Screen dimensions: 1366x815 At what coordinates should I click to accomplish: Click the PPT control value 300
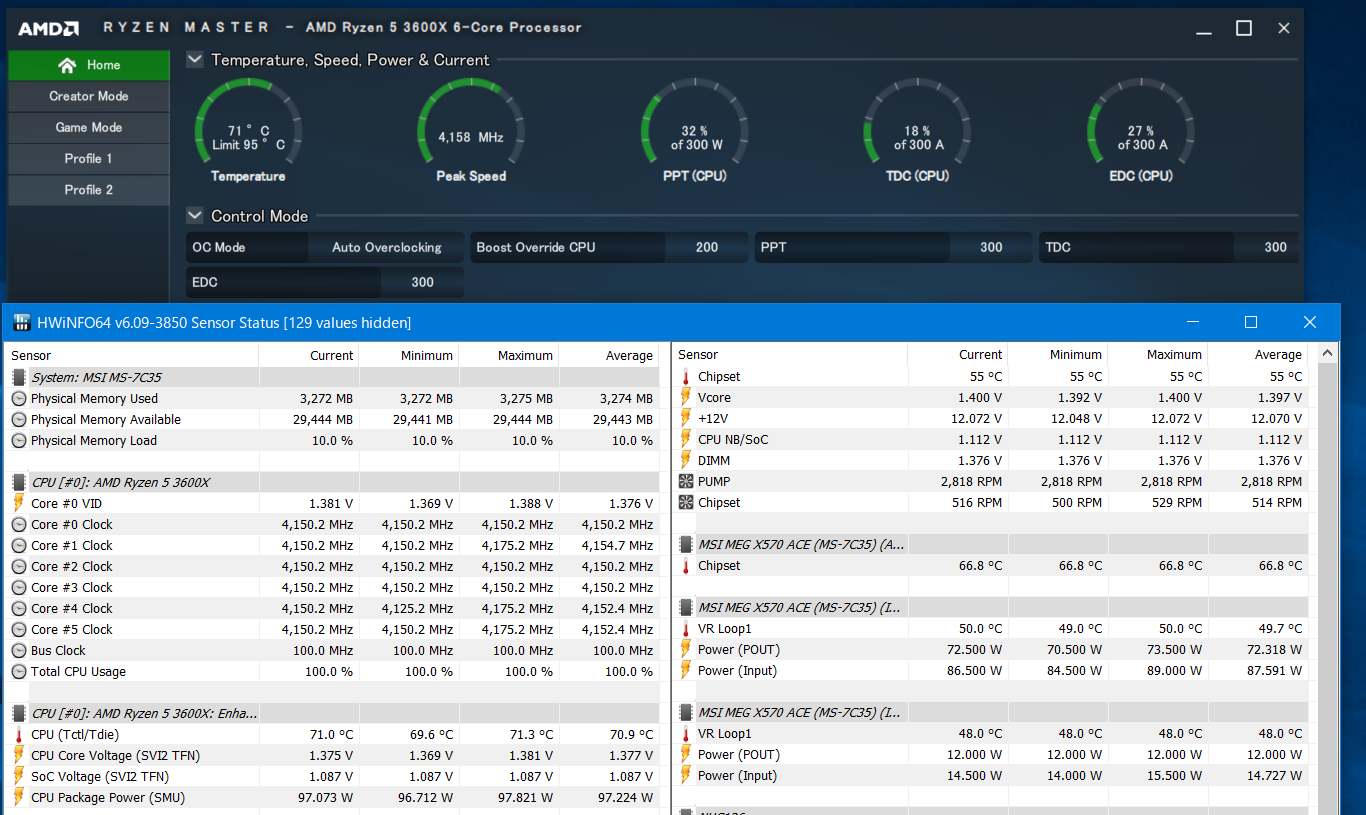(991, 247)
